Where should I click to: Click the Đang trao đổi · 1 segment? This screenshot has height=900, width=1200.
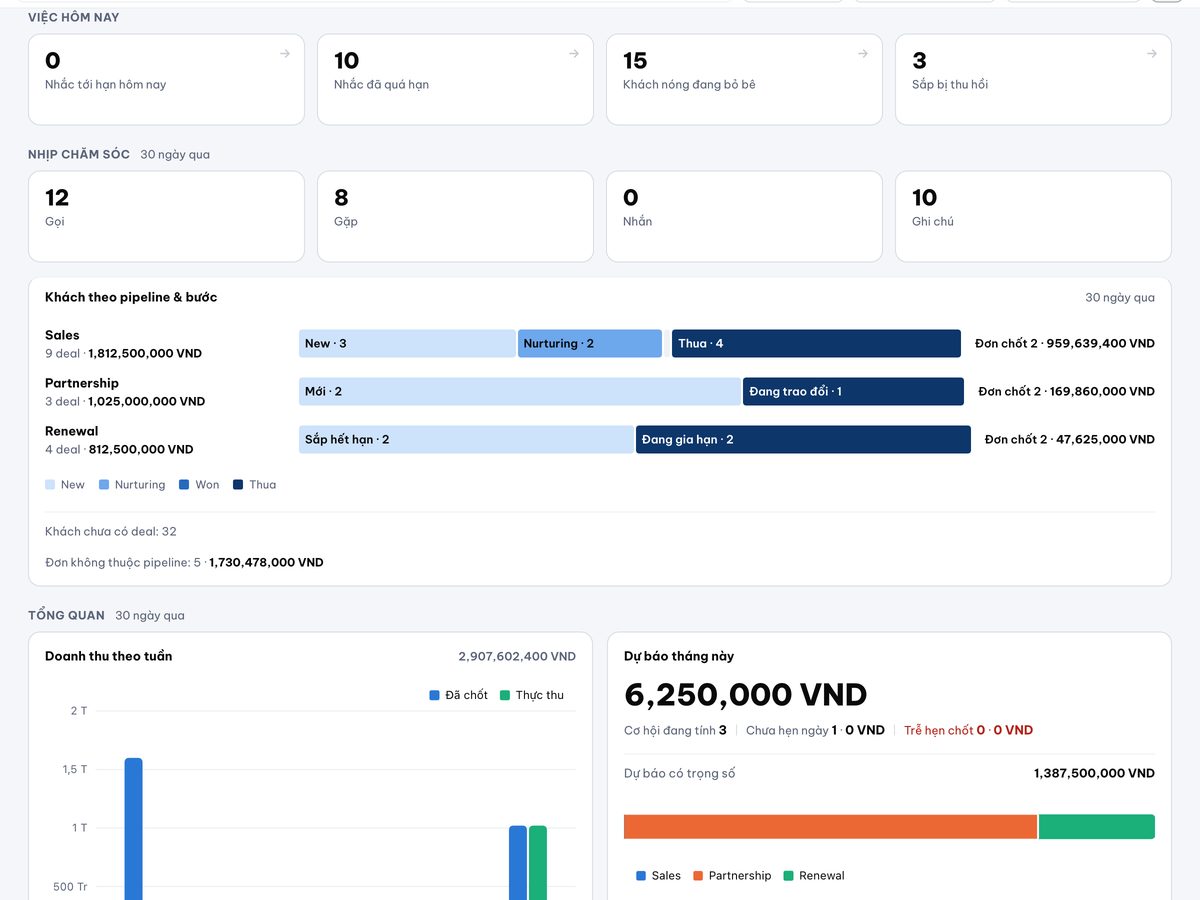point(853,392)
